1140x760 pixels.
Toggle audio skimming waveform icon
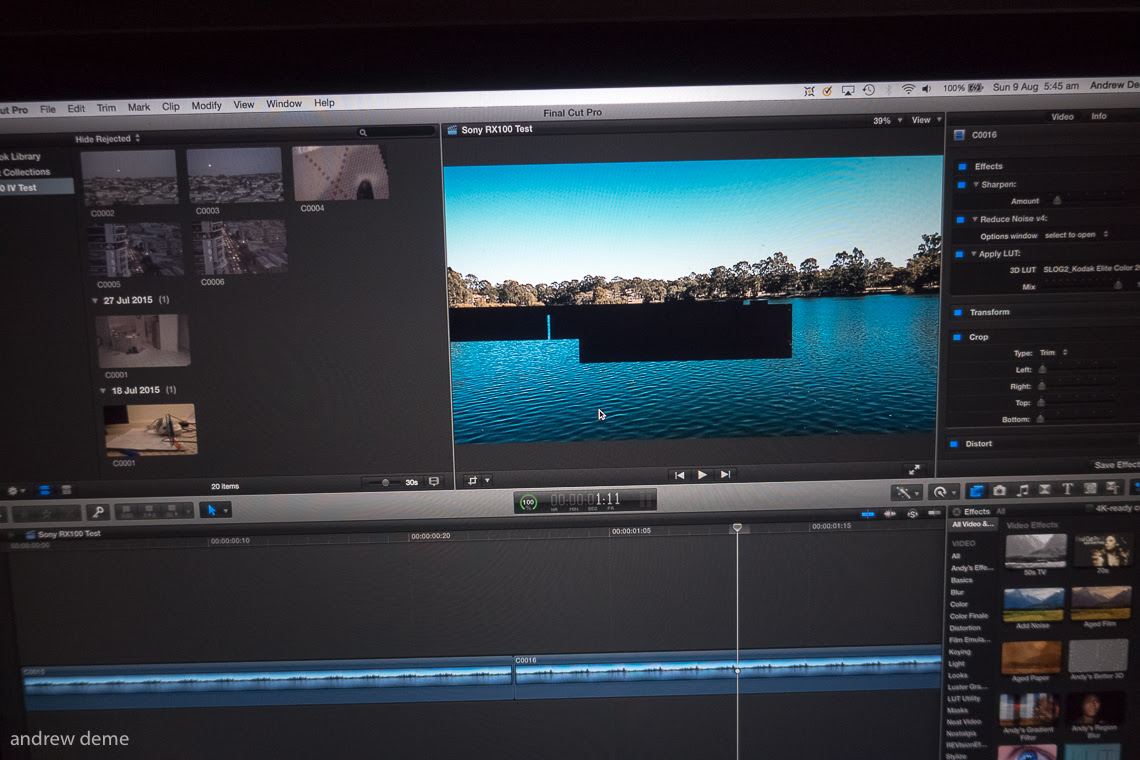click(890, 513)
